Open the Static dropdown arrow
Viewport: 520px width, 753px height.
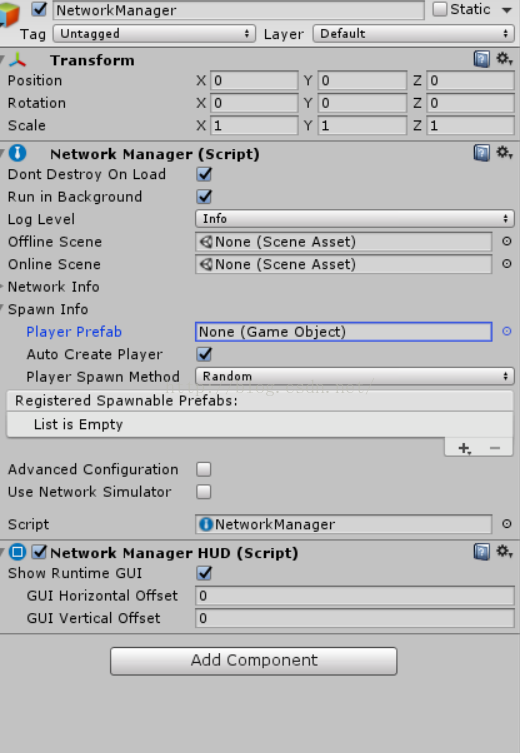click(x=507, y=10)
